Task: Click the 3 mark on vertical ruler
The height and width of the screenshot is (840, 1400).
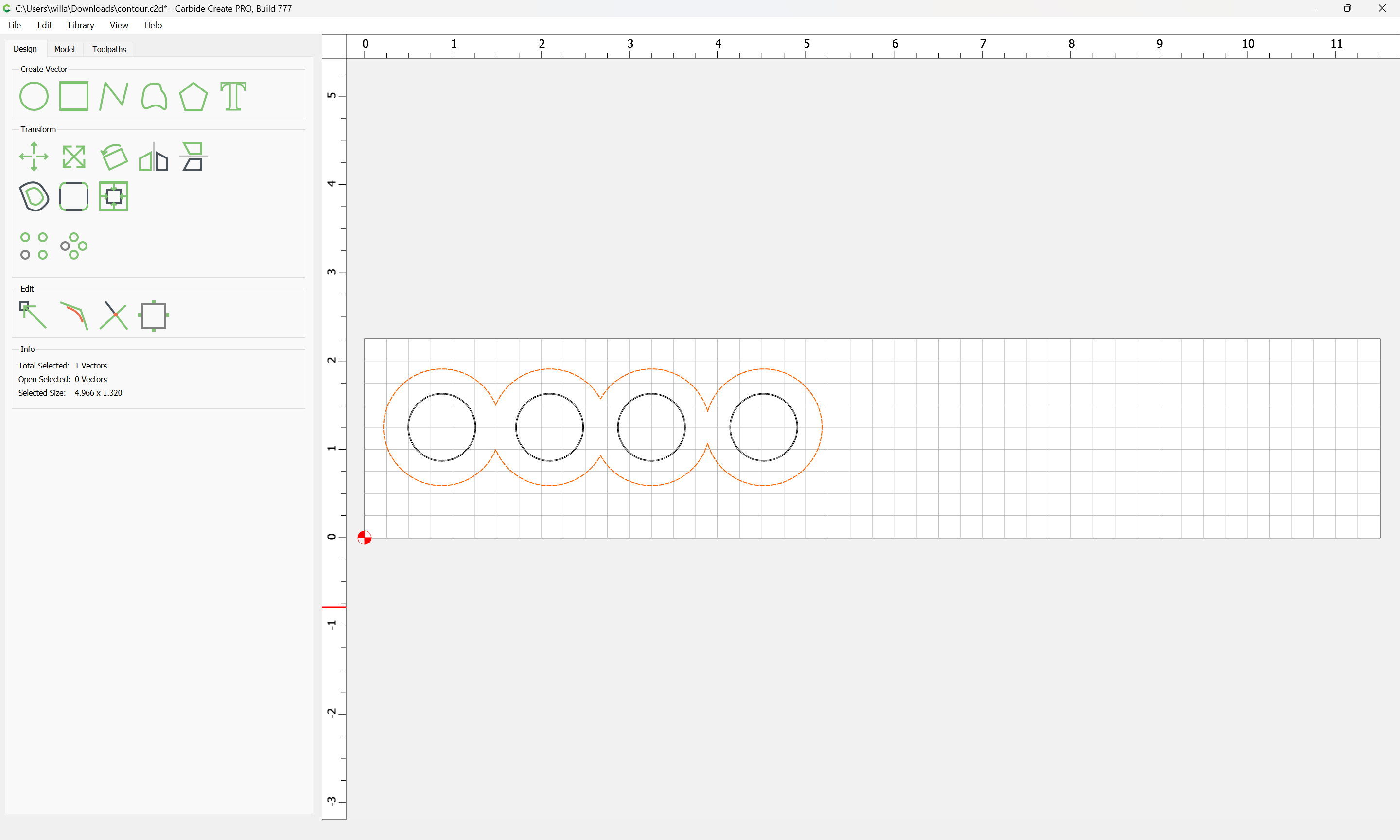Action: click(x=332, y=272)
